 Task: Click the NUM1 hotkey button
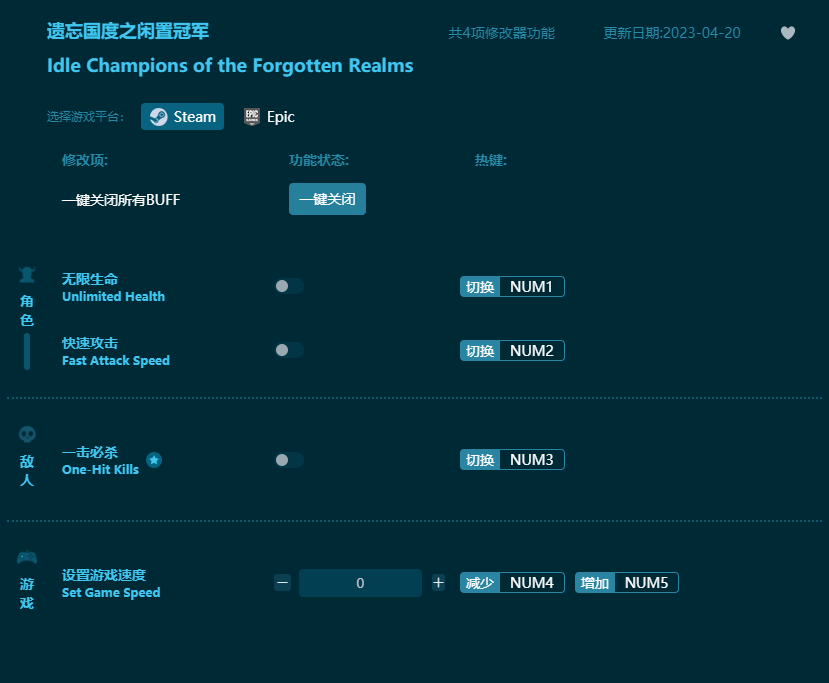(531, 287)
